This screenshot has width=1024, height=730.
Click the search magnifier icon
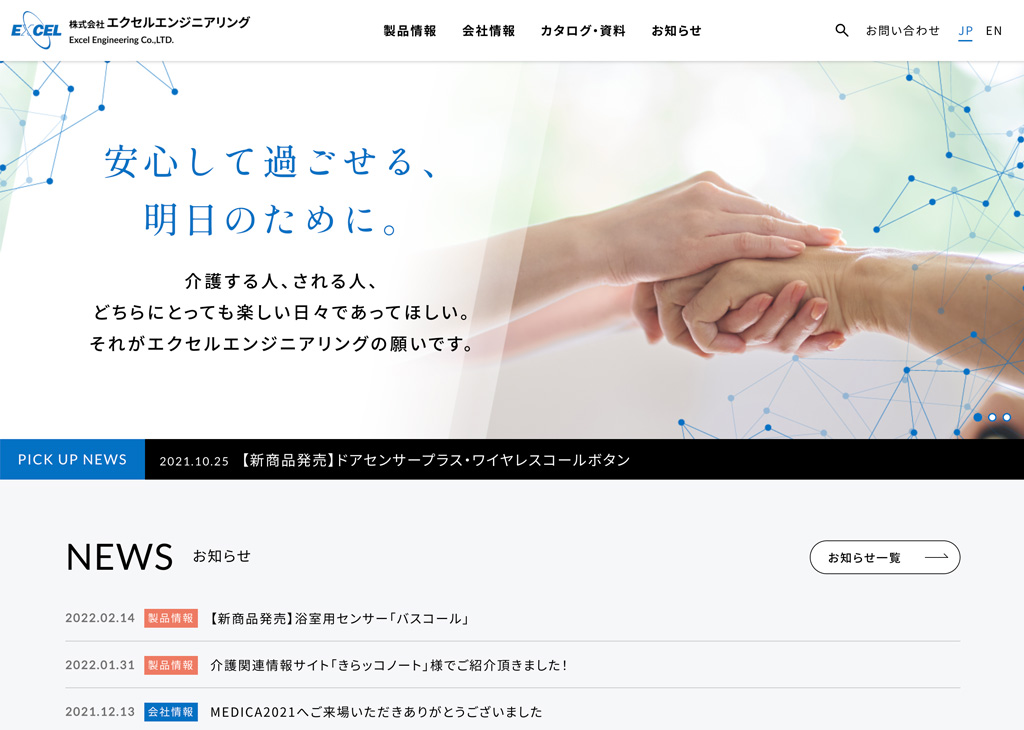tap(842, 30)
